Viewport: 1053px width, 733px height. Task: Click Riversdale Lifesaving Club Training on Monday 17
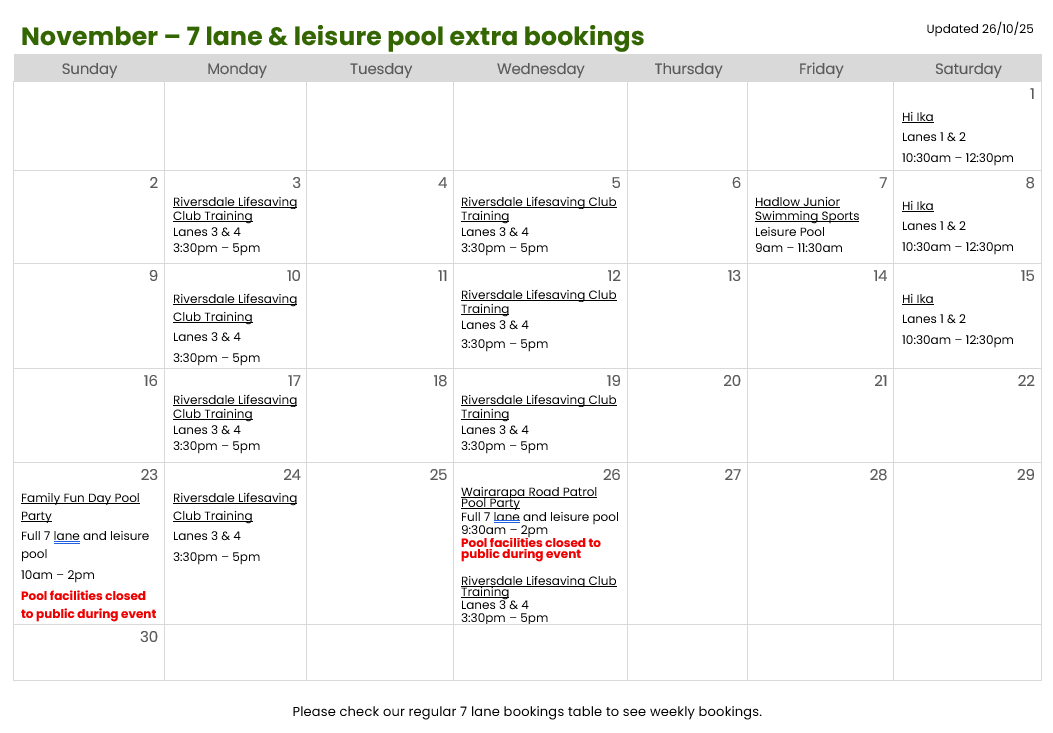pyautogui.click(x=235, y=407)
